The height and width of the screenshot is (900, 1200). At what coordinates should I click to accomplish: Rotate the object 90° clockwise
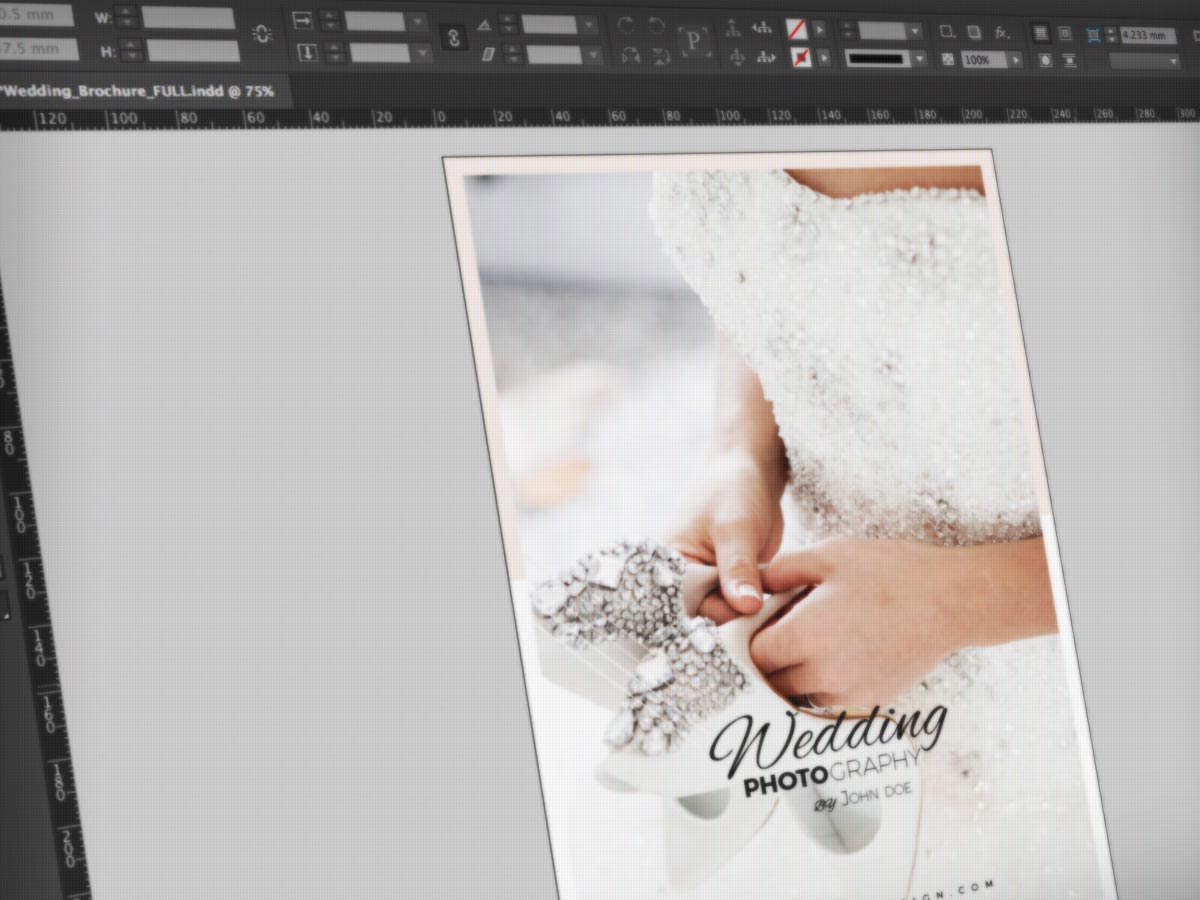tap(626, 26)
